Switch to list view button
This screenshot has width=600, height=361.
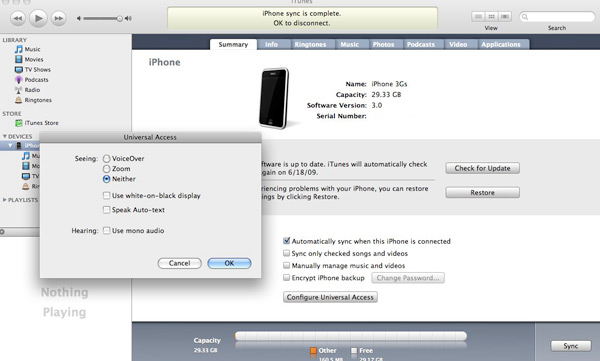pos(478,16)
